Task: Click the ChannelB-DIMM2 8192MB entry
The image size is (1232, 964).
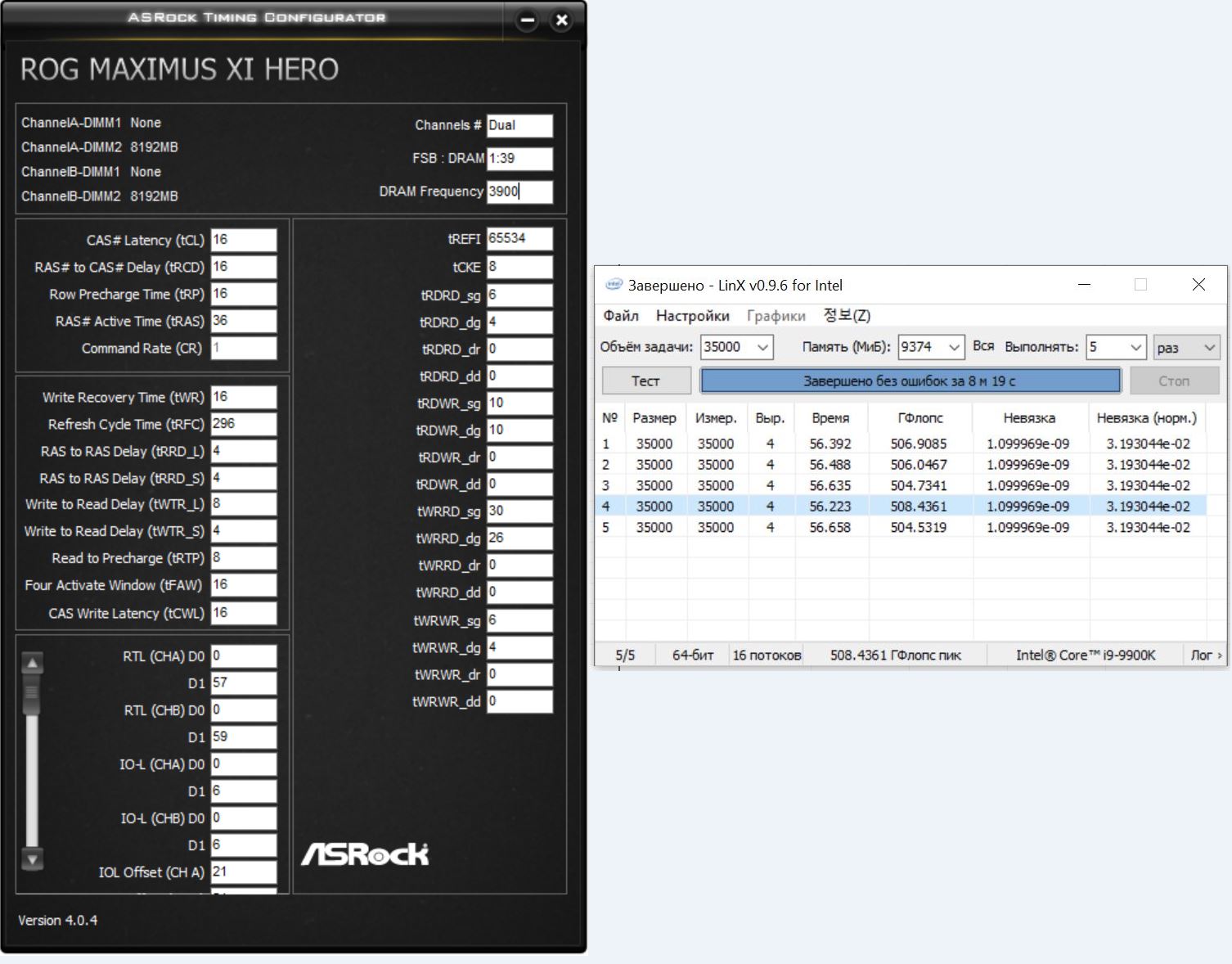Action: pyautogui.click(x=100, y=196)
